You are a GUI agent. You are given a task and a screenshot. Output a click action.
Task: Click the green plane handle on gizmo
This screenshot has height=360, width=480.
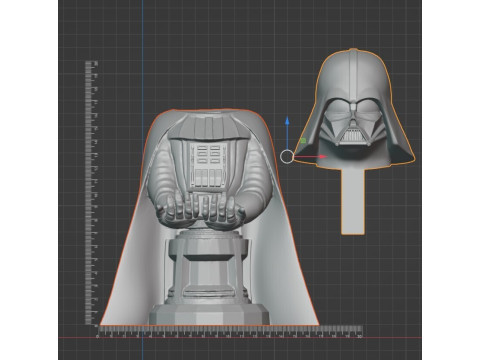point(303,141)
